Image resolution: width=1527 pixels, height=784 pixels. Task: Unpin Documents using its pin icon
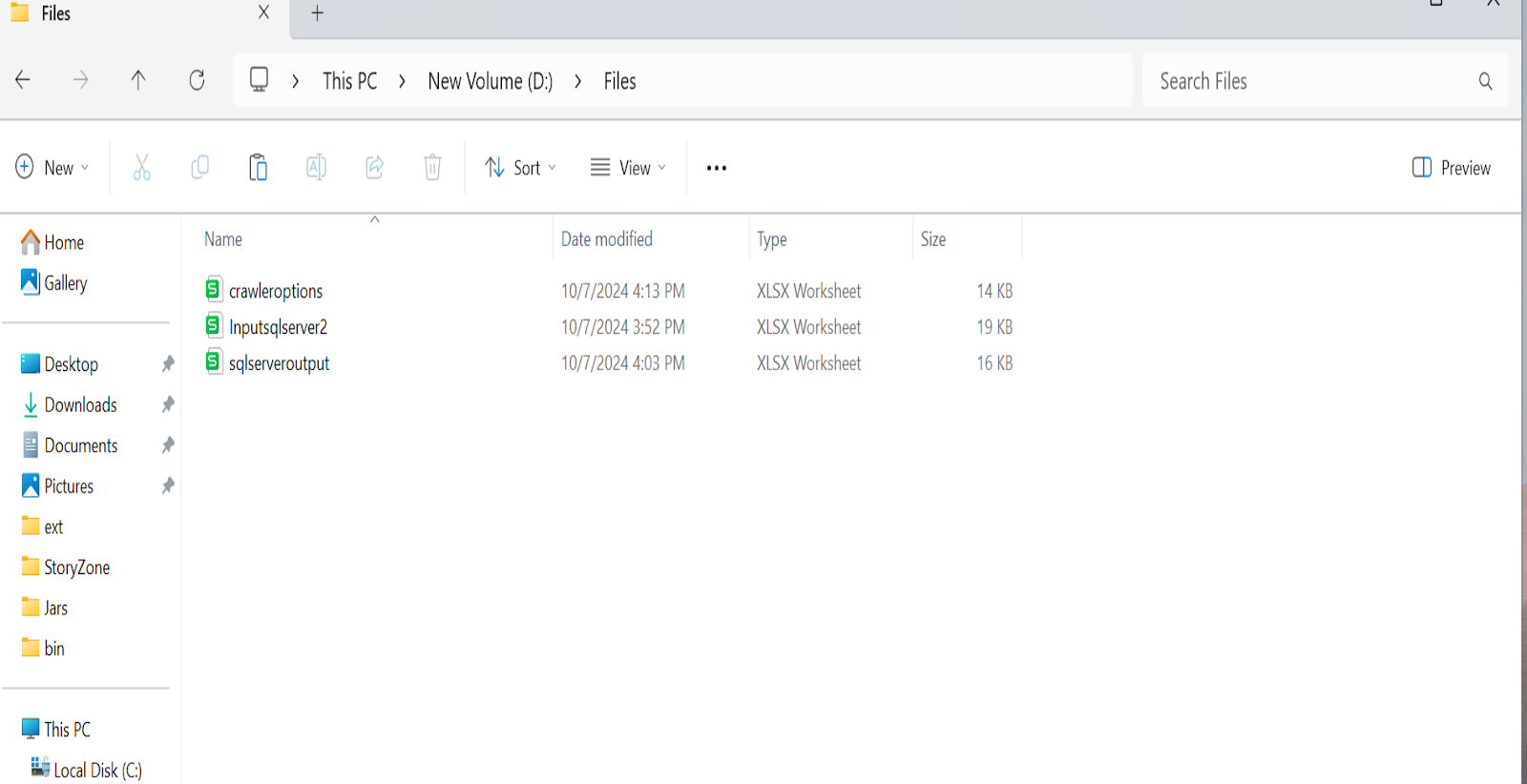(x=168, y=444)
